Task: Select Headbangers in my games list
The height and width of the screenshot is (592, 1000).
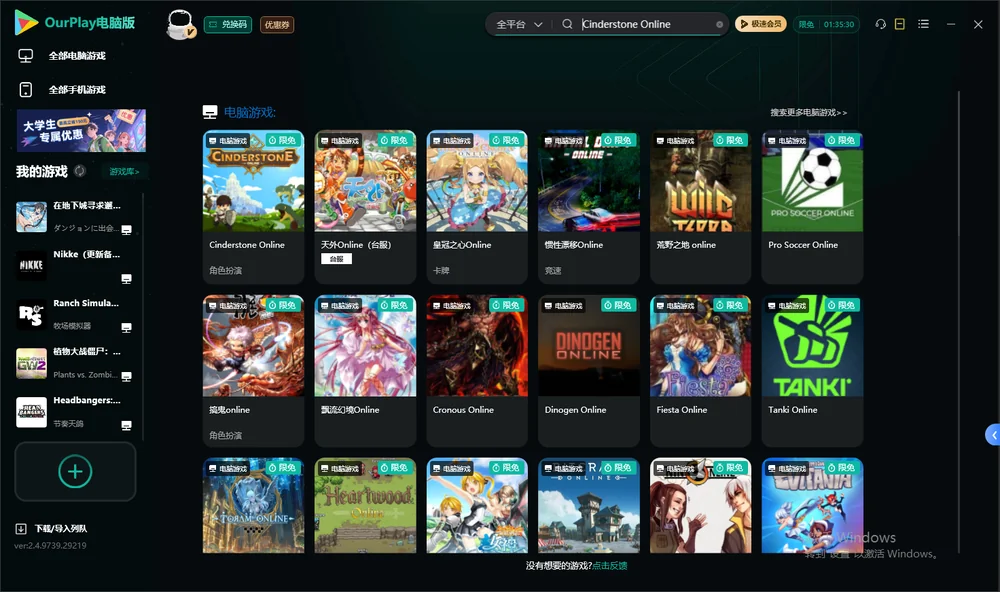Action: [75, 412]
